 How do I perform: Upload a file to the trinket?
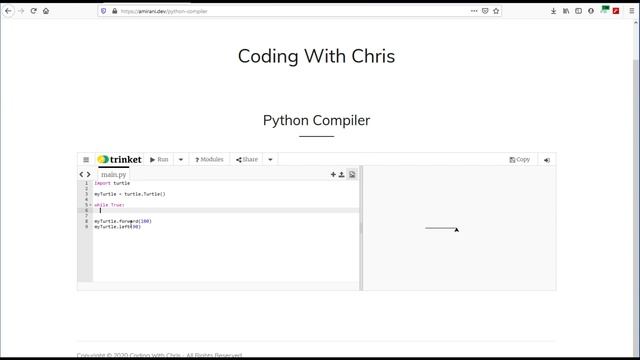[x=342, y=175]
